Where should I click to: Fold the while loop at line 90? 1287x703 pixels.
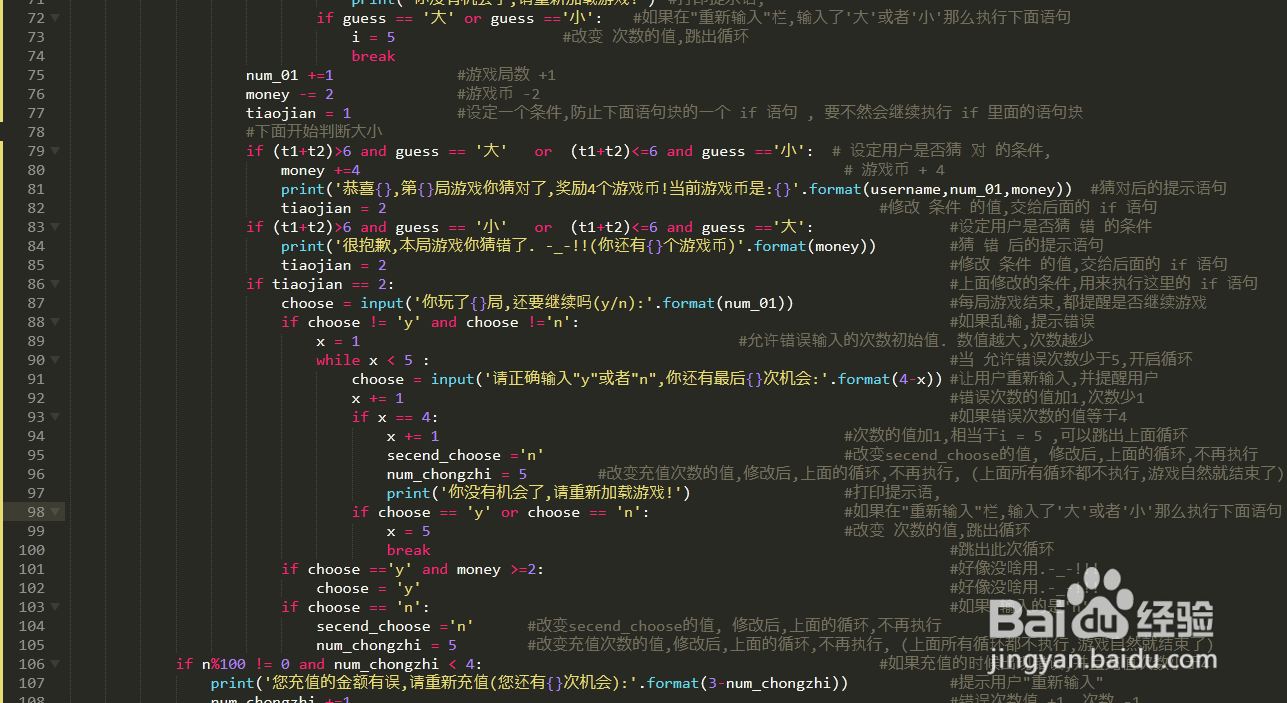pyautogui.click(x=55, y=361)
